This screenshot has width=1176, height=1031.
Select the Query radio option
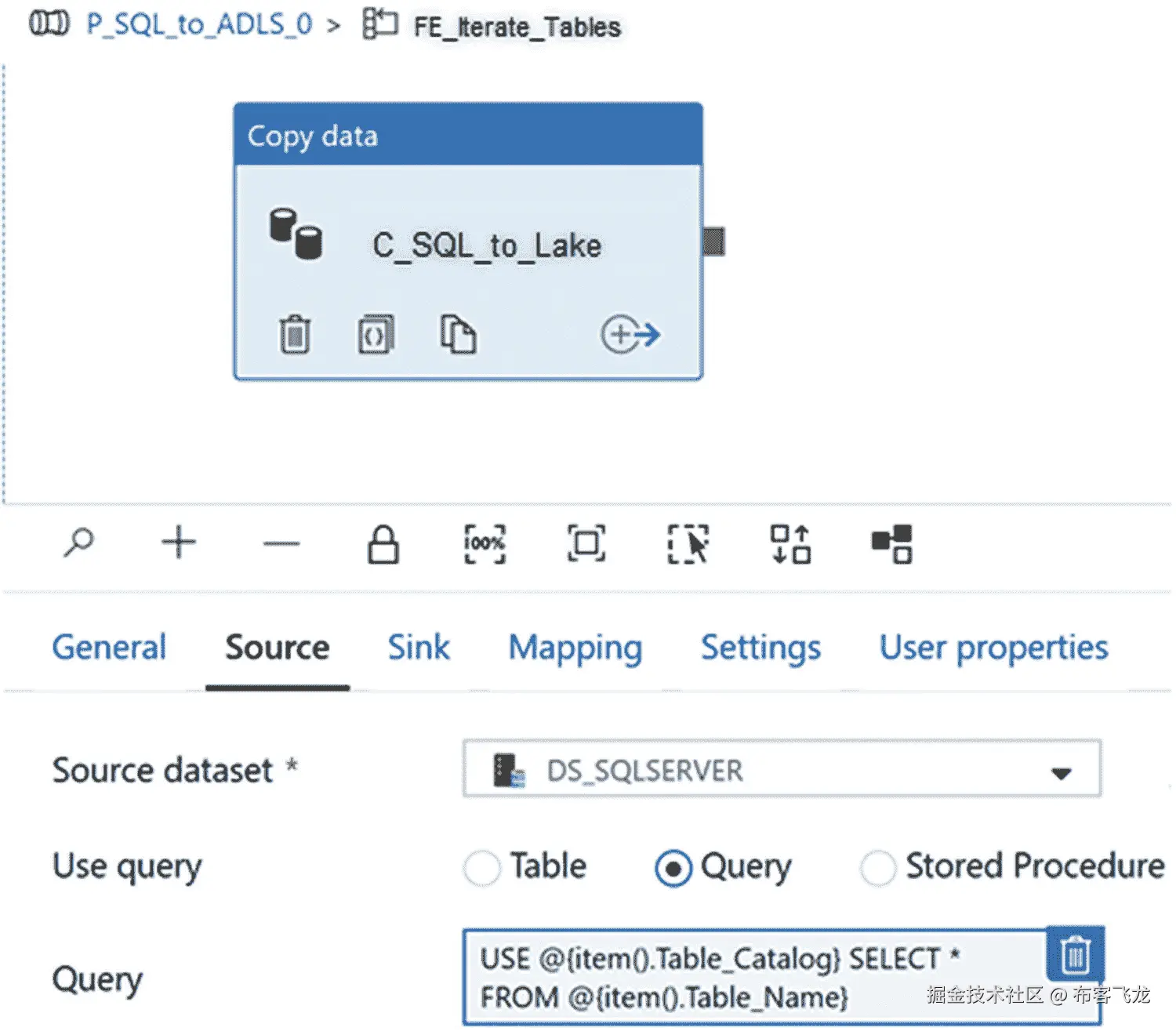pos(673,868)
